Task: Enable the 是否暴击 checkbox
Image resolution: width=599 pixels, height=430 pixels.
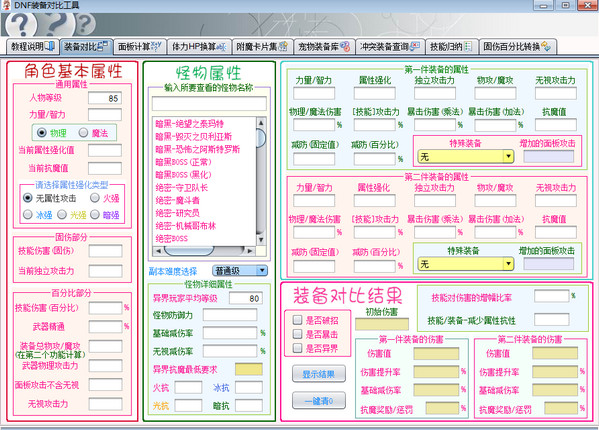Action: click(297, 334)
